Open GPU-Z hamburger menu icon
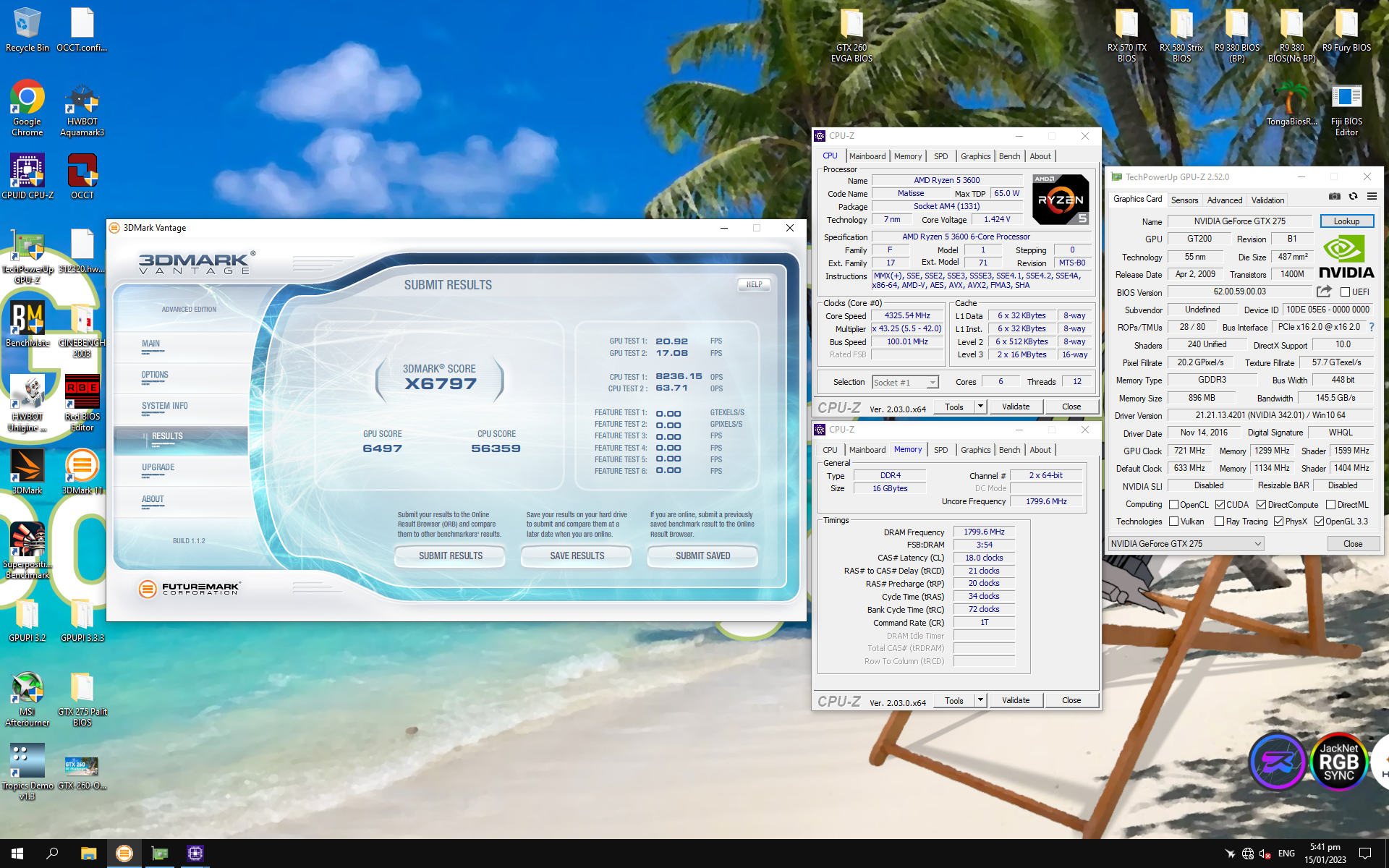Viewport: 1389px width, 868px height. point(1372,196)
